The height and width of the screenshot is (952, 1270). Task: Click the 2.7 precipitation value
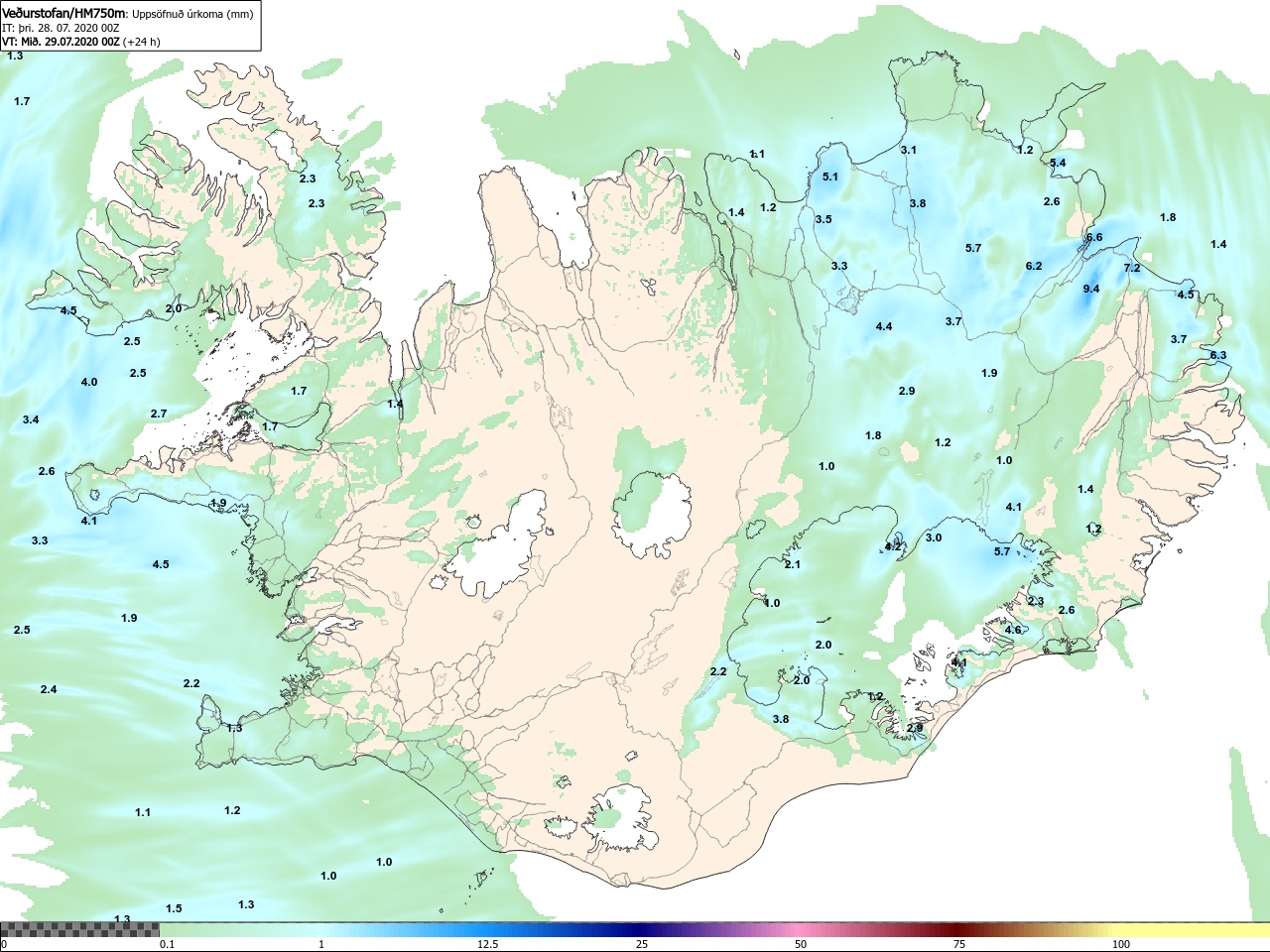[159, 414]
